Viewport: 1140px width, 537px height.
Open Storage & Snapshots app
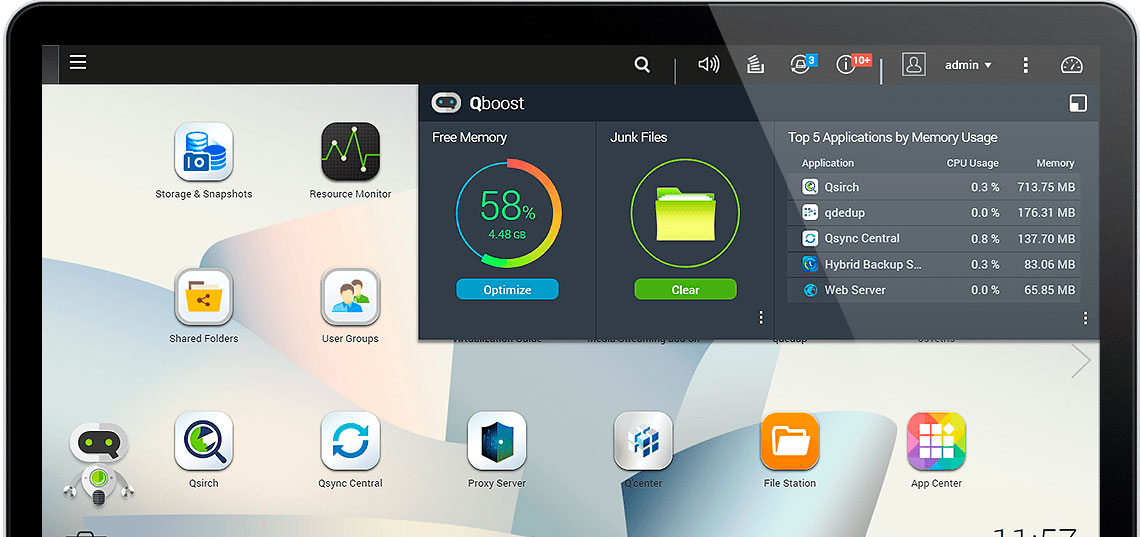(x=204, y=153)
